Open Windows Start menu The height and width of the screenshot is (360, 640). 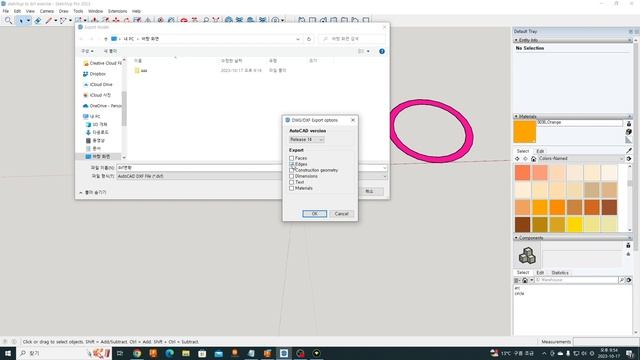[x=8, y=353]
